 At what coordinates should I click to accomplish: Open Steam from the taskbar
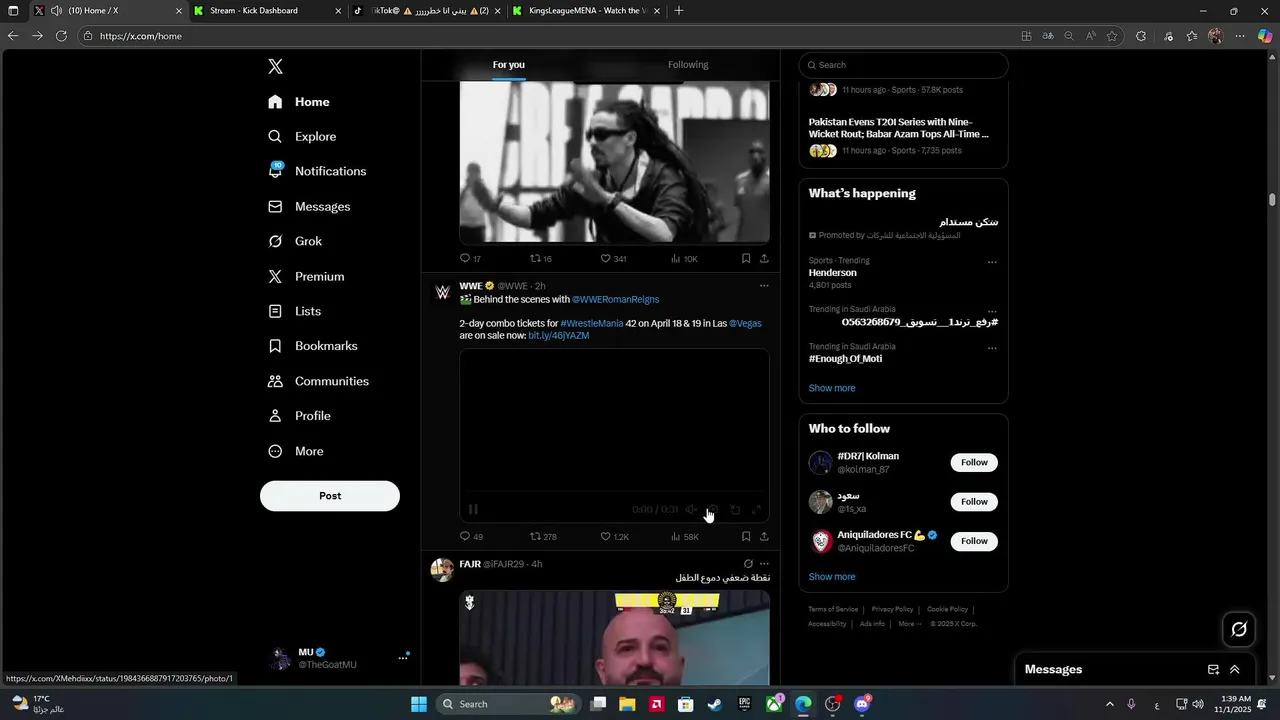coord(714,704)
